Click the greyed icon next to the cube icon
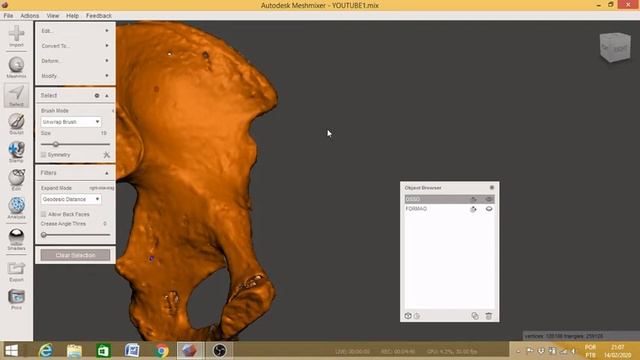The width and height of the screenshot is (640, 360). [417, 316]
